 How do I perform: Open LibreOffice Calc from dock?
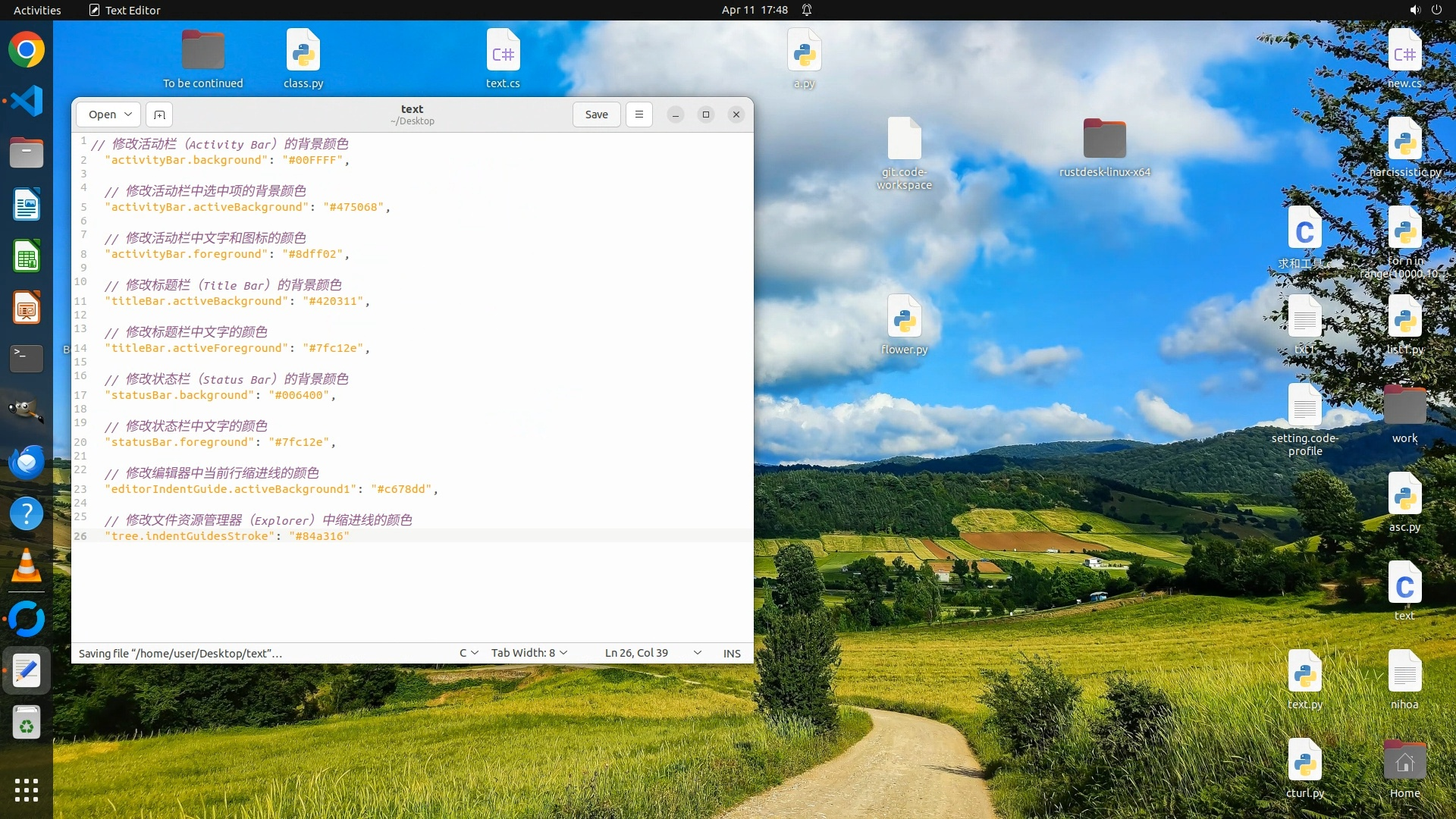27,256
